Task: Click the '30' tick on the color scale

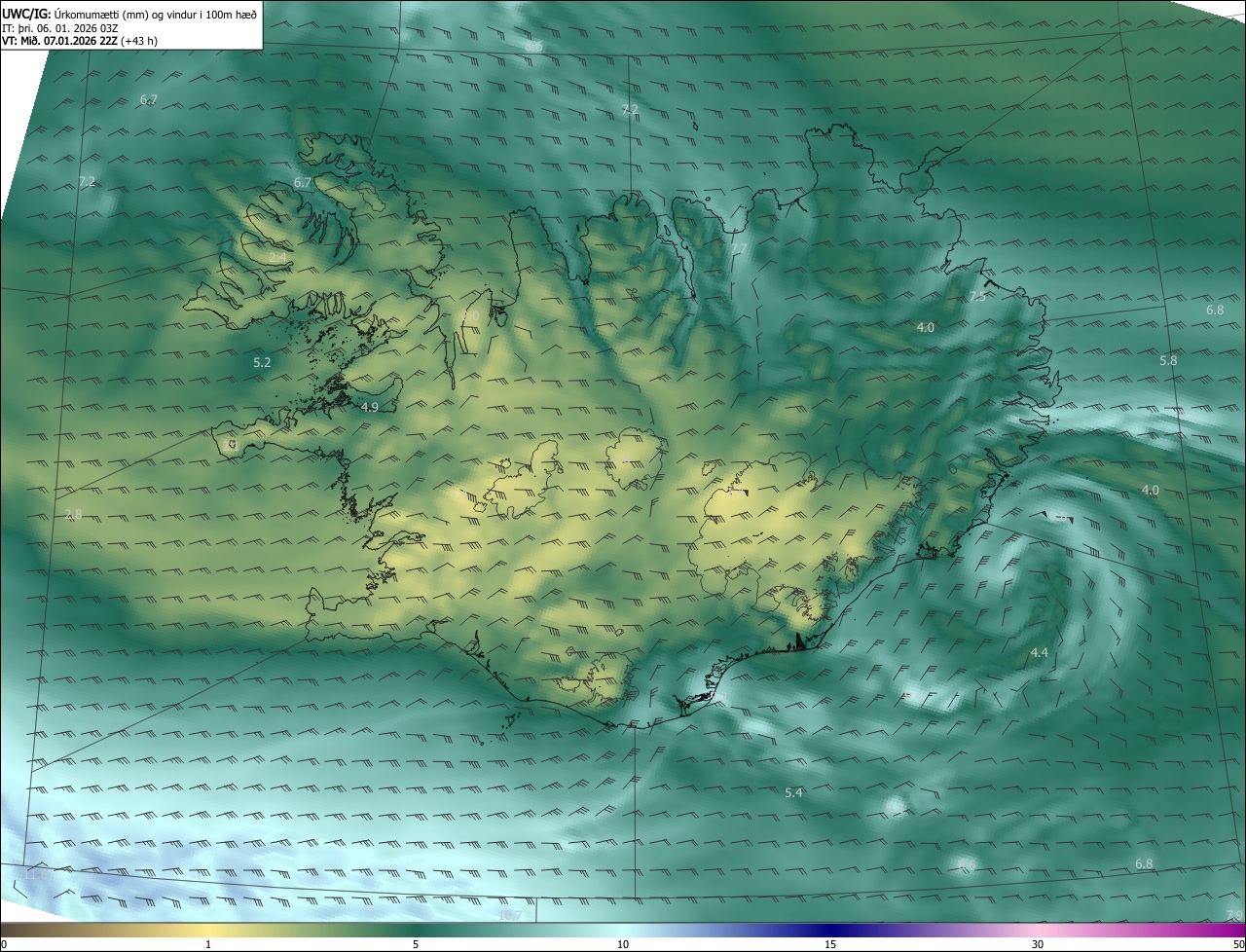Action: 1038,944
